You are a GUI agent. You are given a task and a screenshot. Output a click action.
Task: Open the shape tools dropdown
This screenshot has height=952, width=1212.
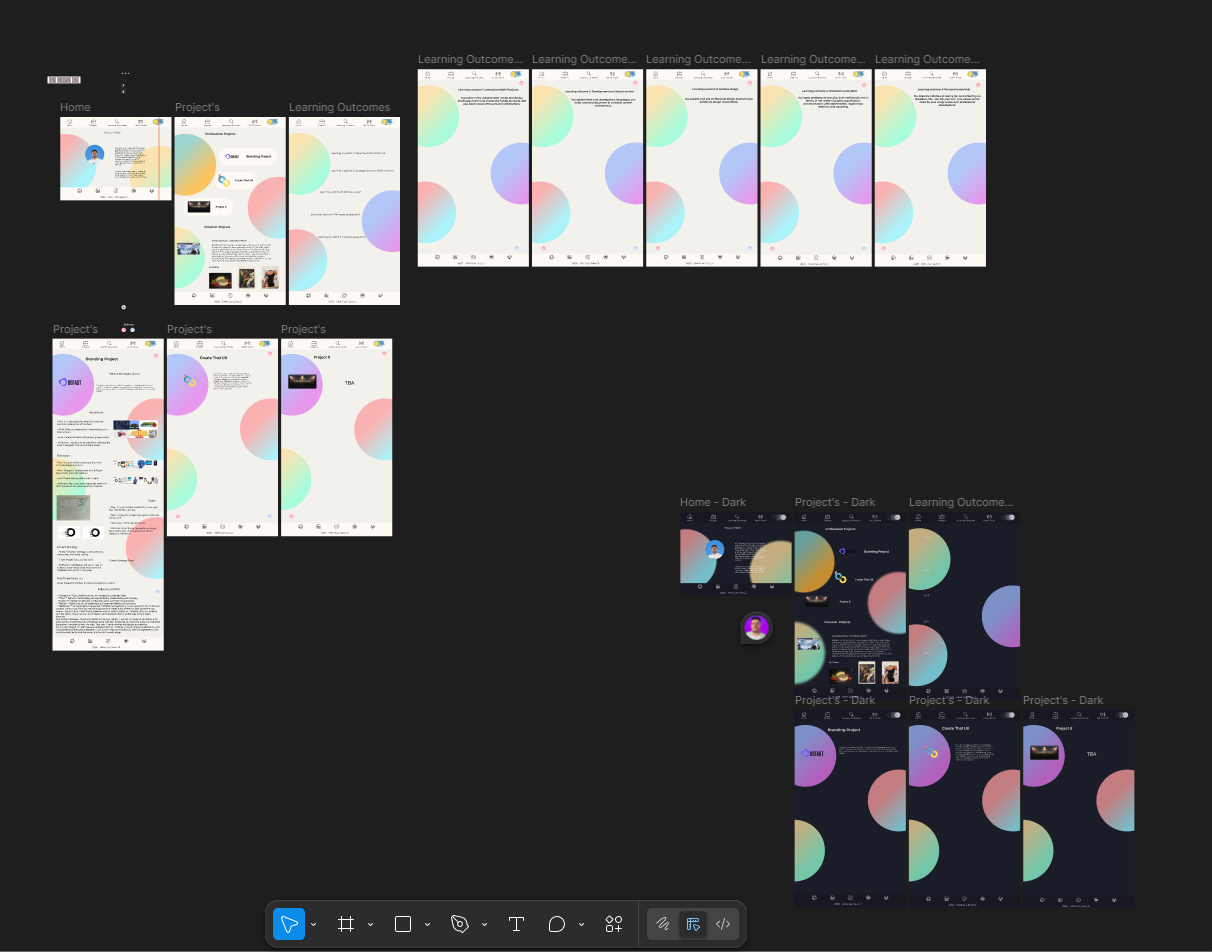tap(428, 924)
